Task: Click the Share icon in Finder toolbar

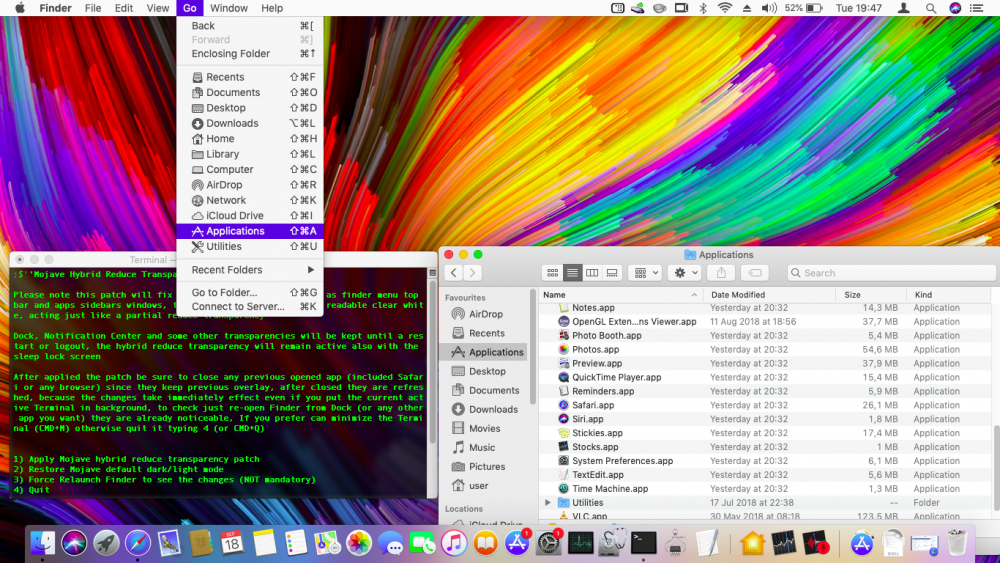Action: click(721, 273)
